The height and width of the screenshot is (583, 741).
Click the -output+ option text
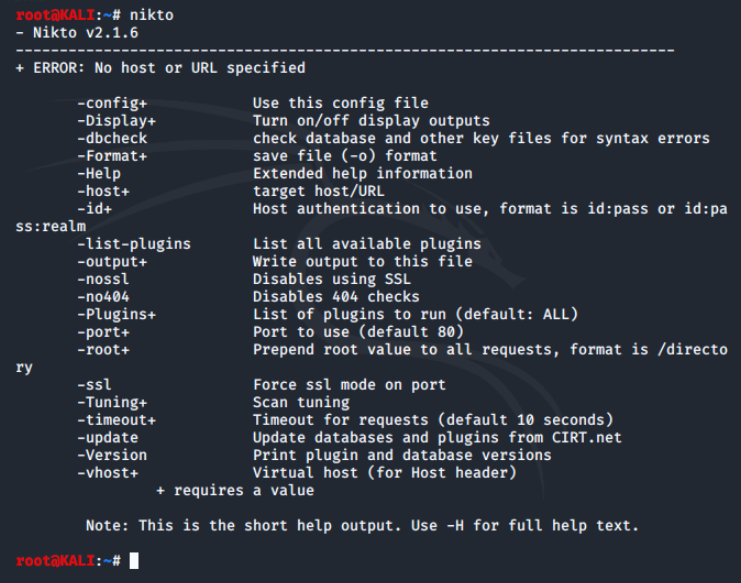tap(112, 262)
